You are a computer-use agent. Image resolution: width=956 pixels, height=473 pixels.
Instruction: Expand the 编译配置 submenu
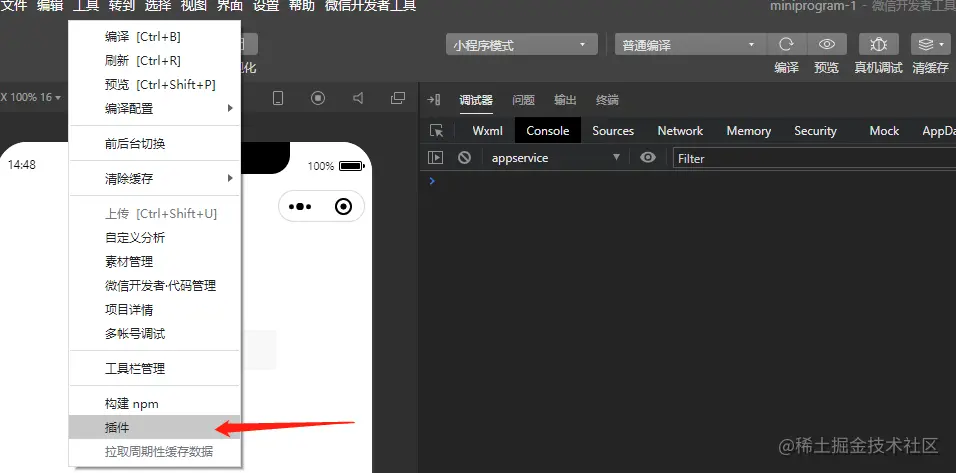point(155,108)
